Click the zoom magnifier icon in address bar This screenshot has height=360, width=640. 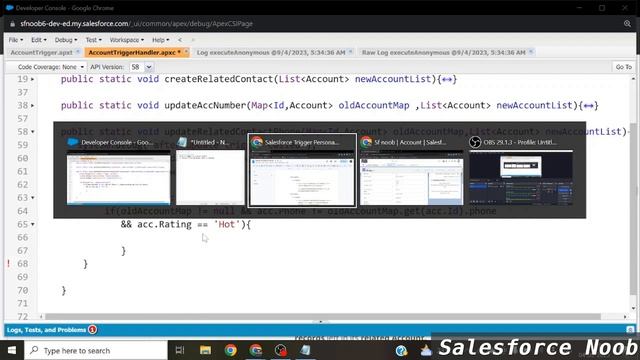627,24
